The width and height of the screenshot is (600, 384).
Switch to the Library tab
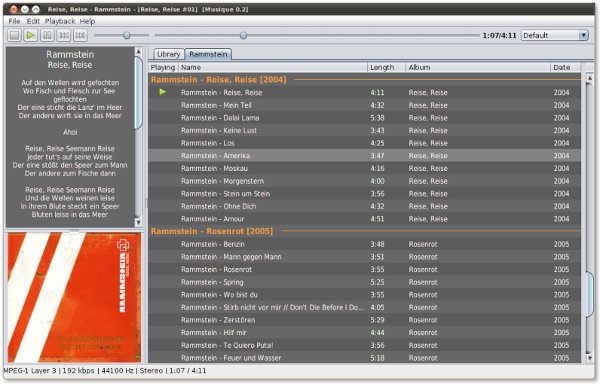168,54
